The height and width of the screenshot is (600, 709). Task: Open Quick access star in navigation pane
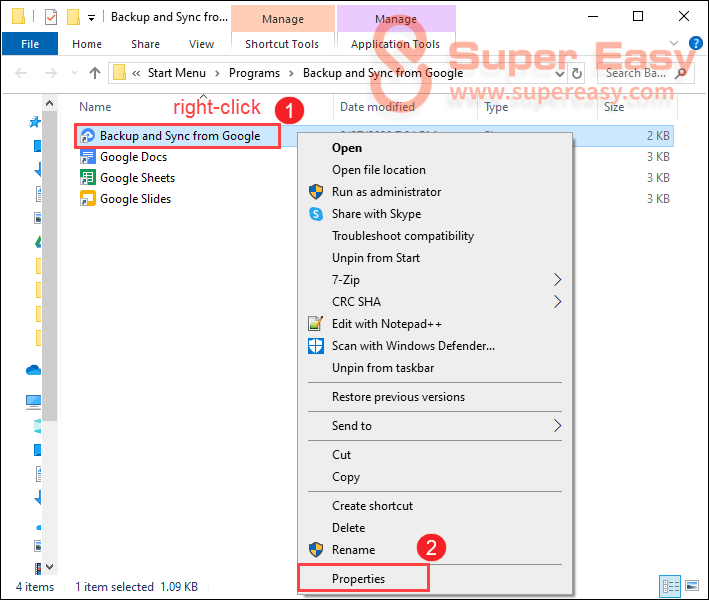pos(34,122)
